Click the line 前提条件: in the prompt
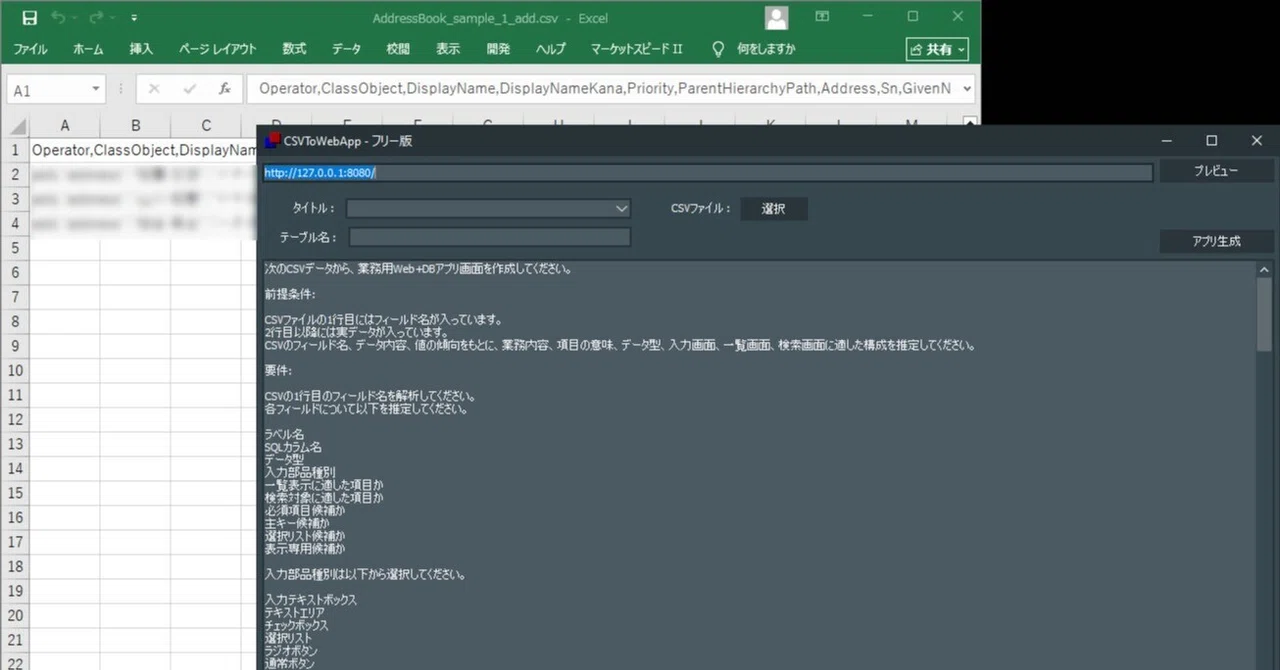 (x=290, y=295)
